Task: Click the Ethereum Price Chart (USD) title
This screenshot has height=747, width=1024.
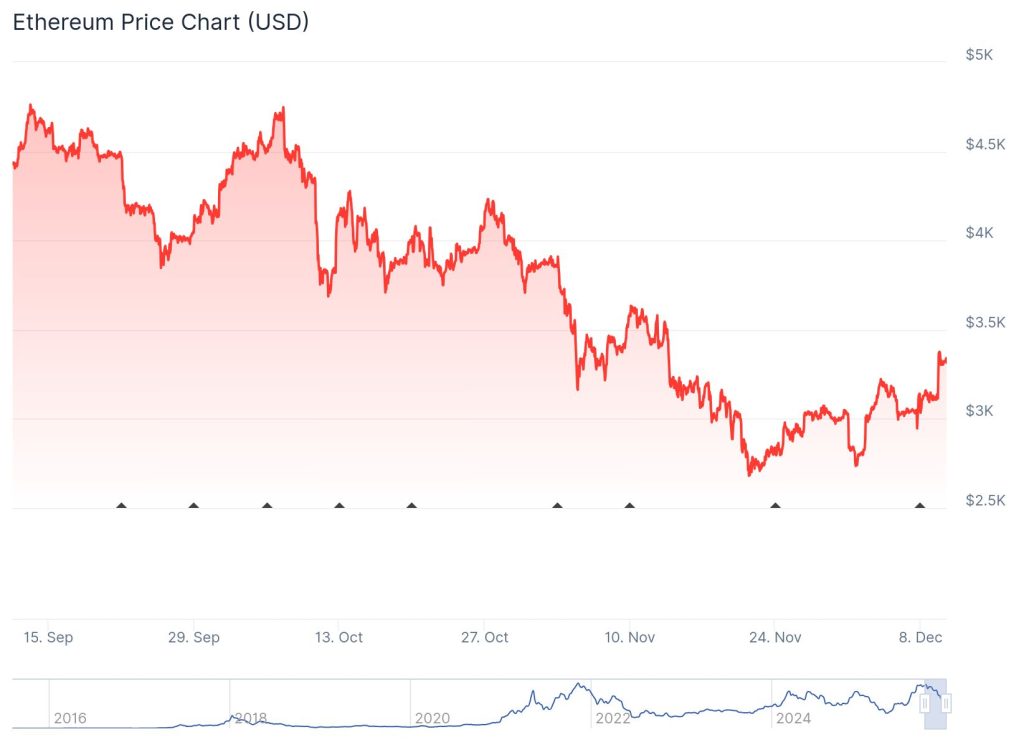Action: (160, 22)
